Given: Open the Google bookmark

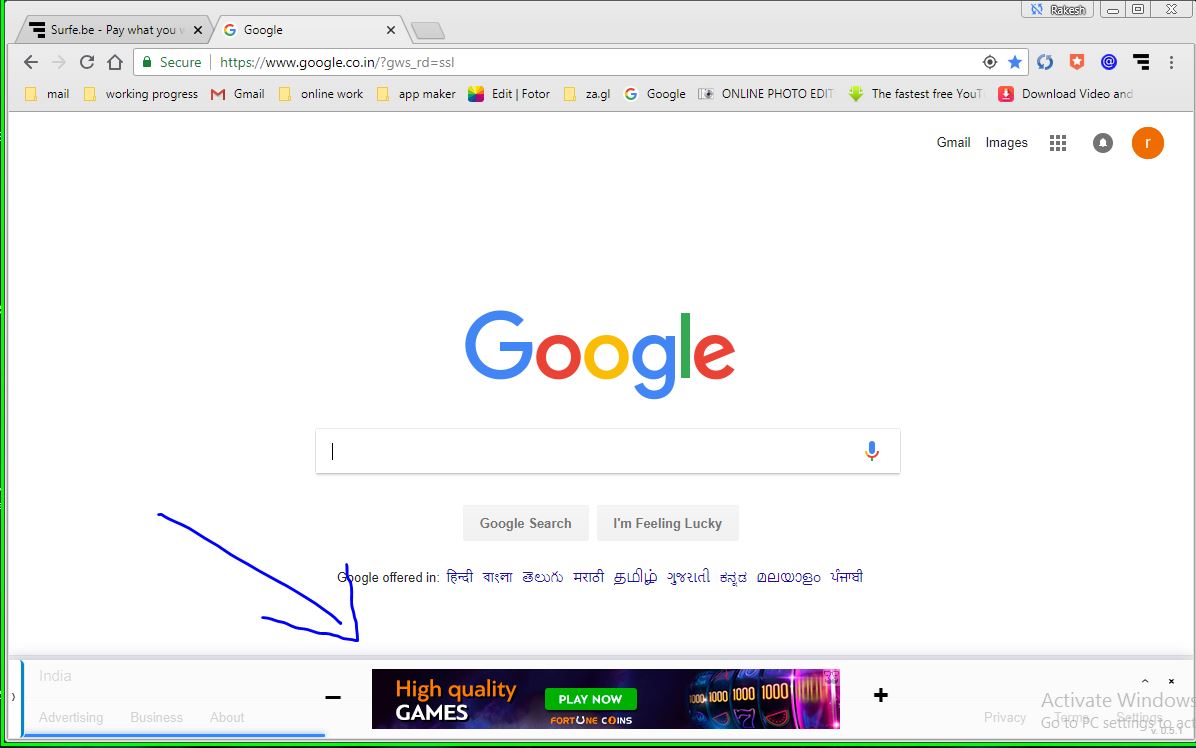Looking at the screenshot, I should 655,94.
